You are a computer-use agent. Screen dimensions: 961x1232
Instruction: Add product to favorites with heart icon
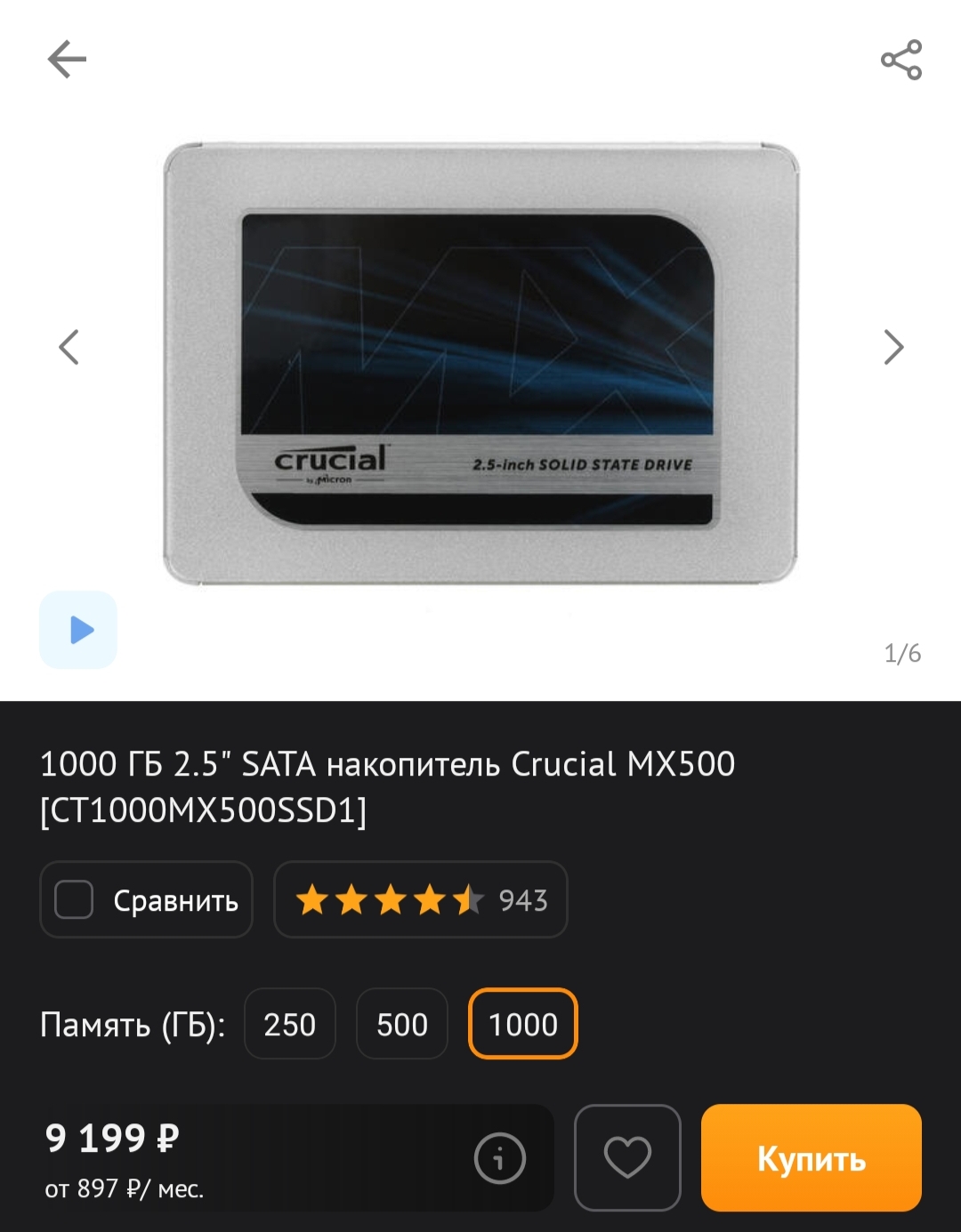pyautogui.click(x=627, y=1158)
